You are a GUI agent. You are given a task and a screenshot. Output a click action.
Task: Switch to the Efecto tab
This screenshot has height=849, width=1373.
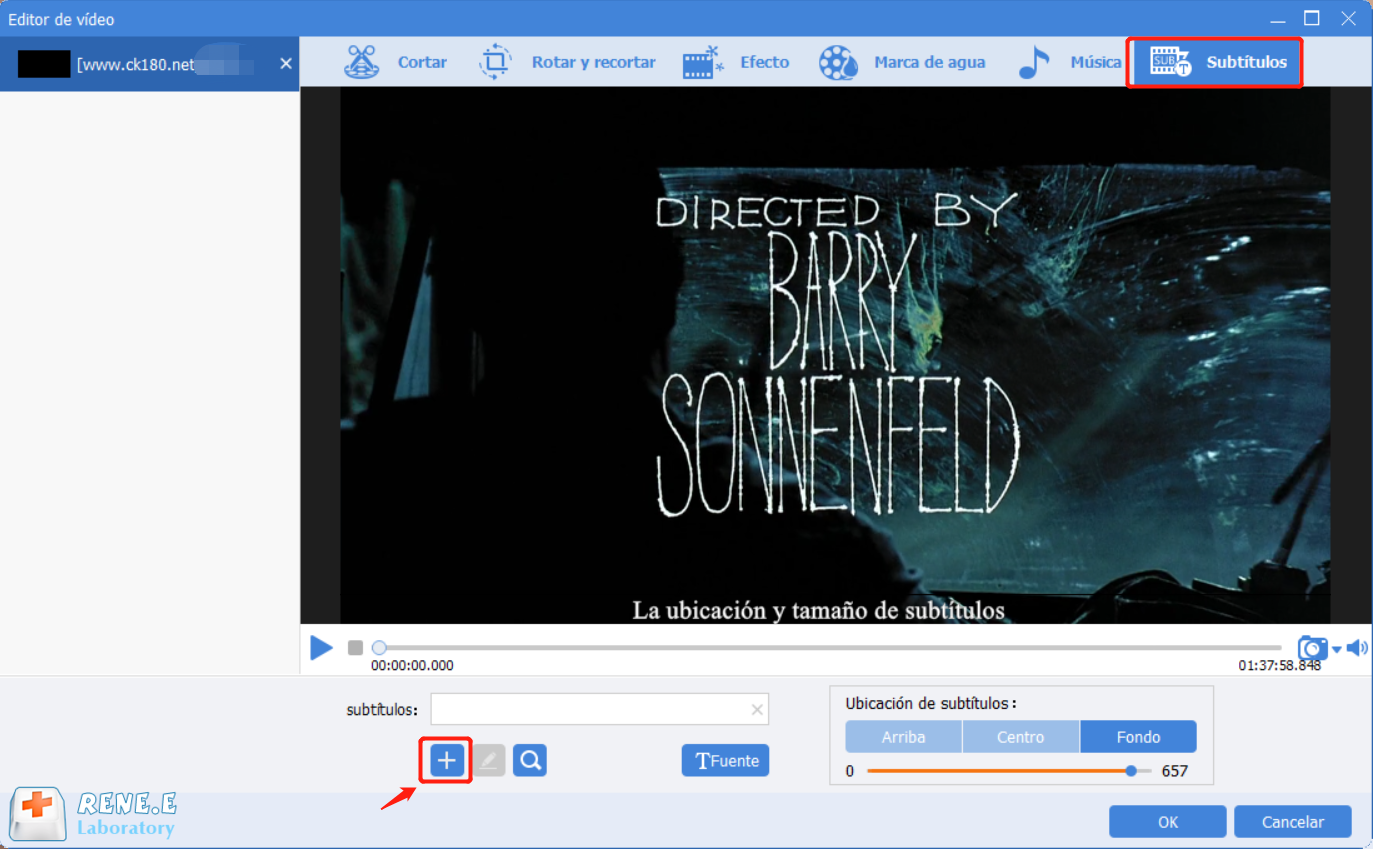736,62
